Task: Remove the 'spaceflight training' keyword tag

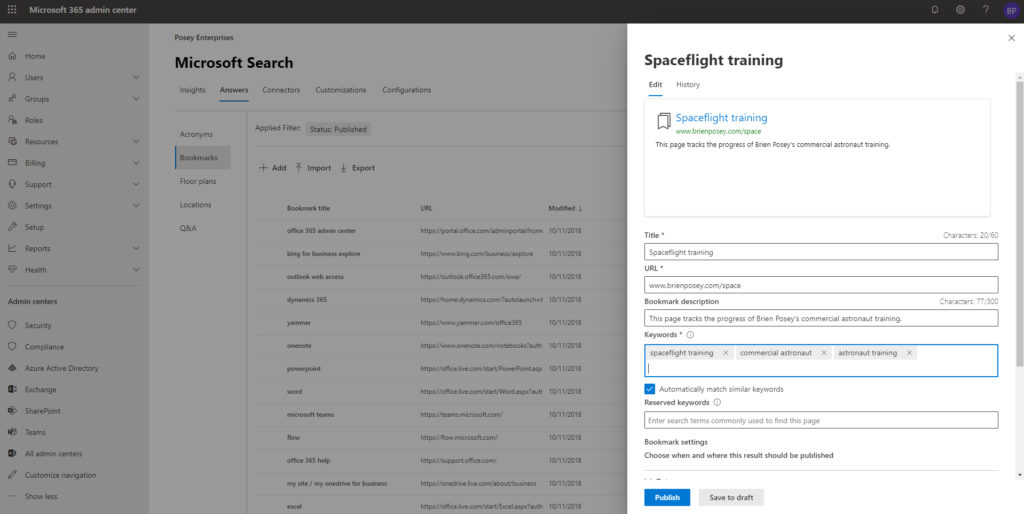Action: click(x=725, y=353)
